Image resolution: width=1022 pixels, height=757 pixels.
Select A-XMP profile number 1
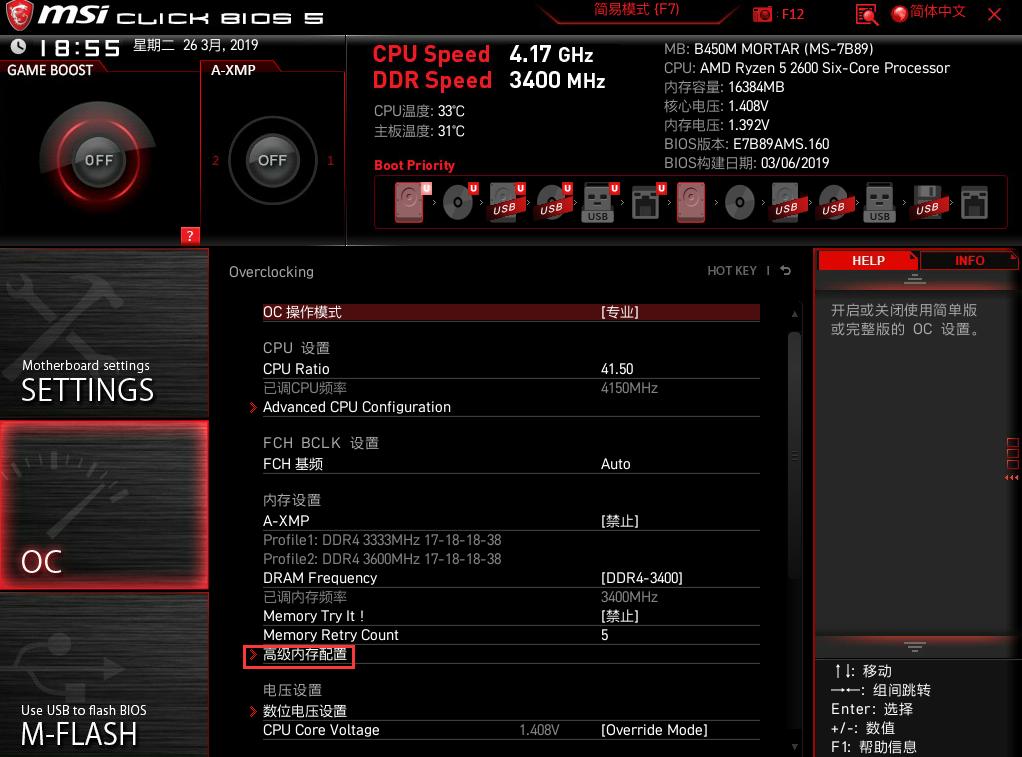[x=330, y=160]
